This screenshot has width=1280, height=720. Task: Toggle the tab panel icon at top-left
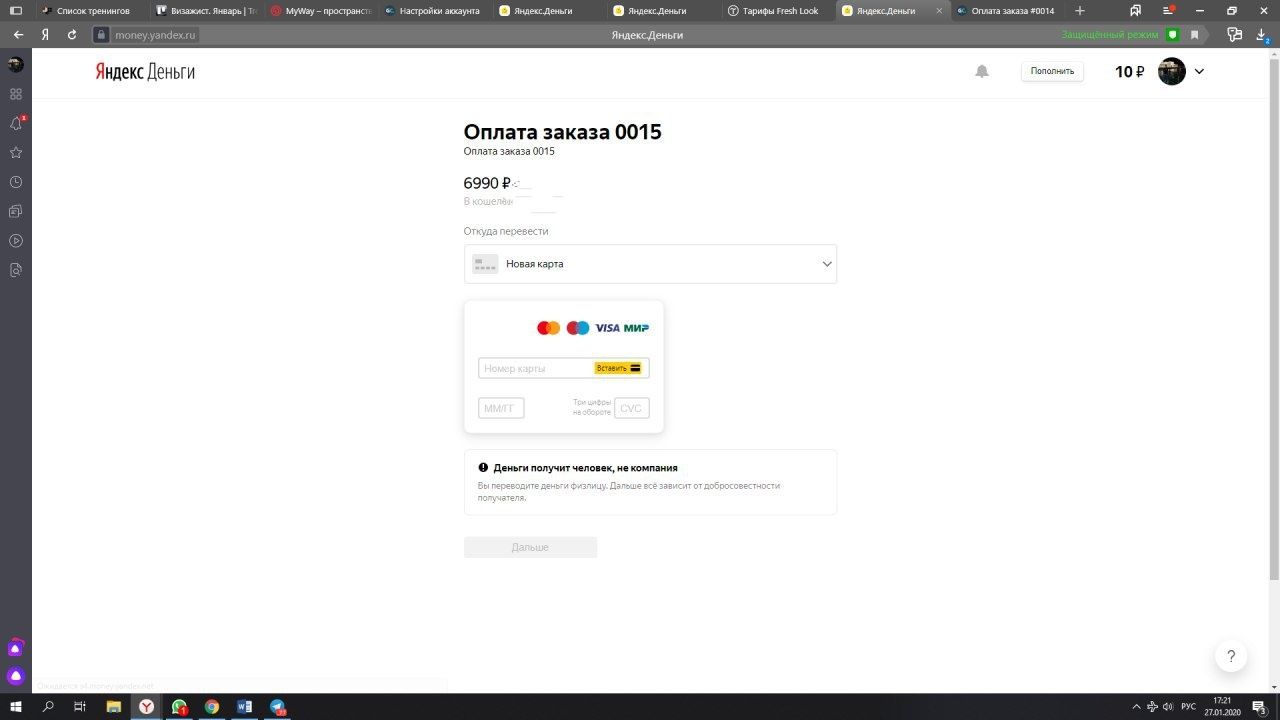pyautogui.click(x=15, y=10)
